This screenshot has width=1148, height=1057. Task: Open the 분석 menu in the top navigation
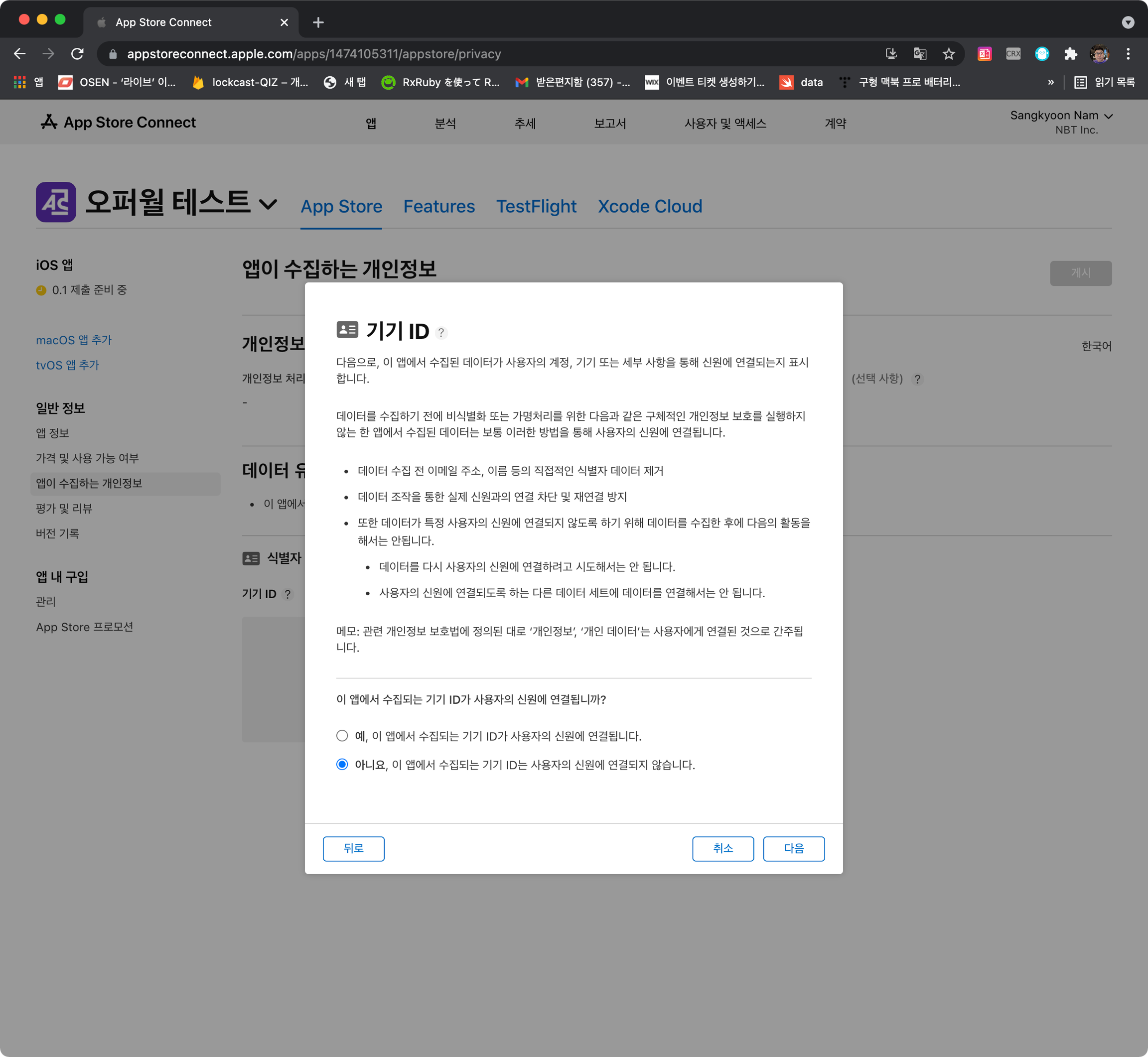click(445, 124)
